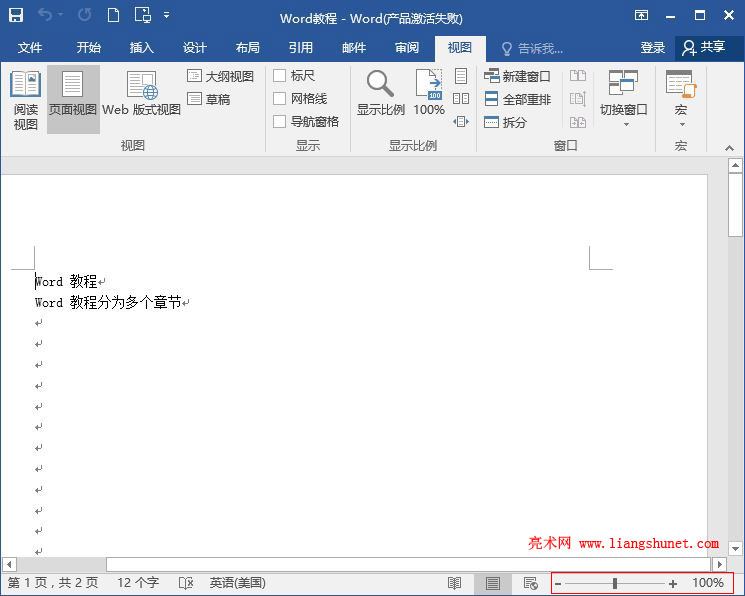Screen dimensions: 745x596
Task: Open the 显示比例 zoom dialog
Action: 380,94
